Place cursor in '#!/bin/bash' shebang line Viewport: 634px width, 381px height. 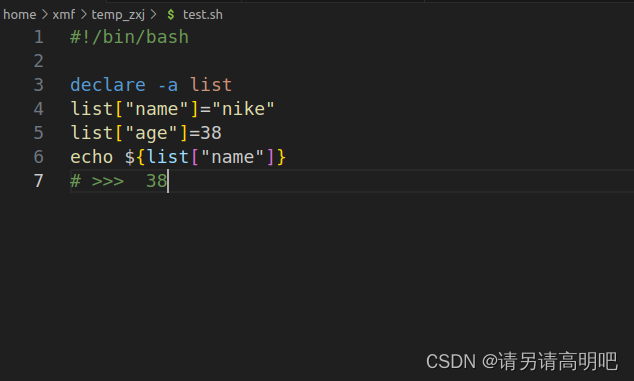[129, 37]
